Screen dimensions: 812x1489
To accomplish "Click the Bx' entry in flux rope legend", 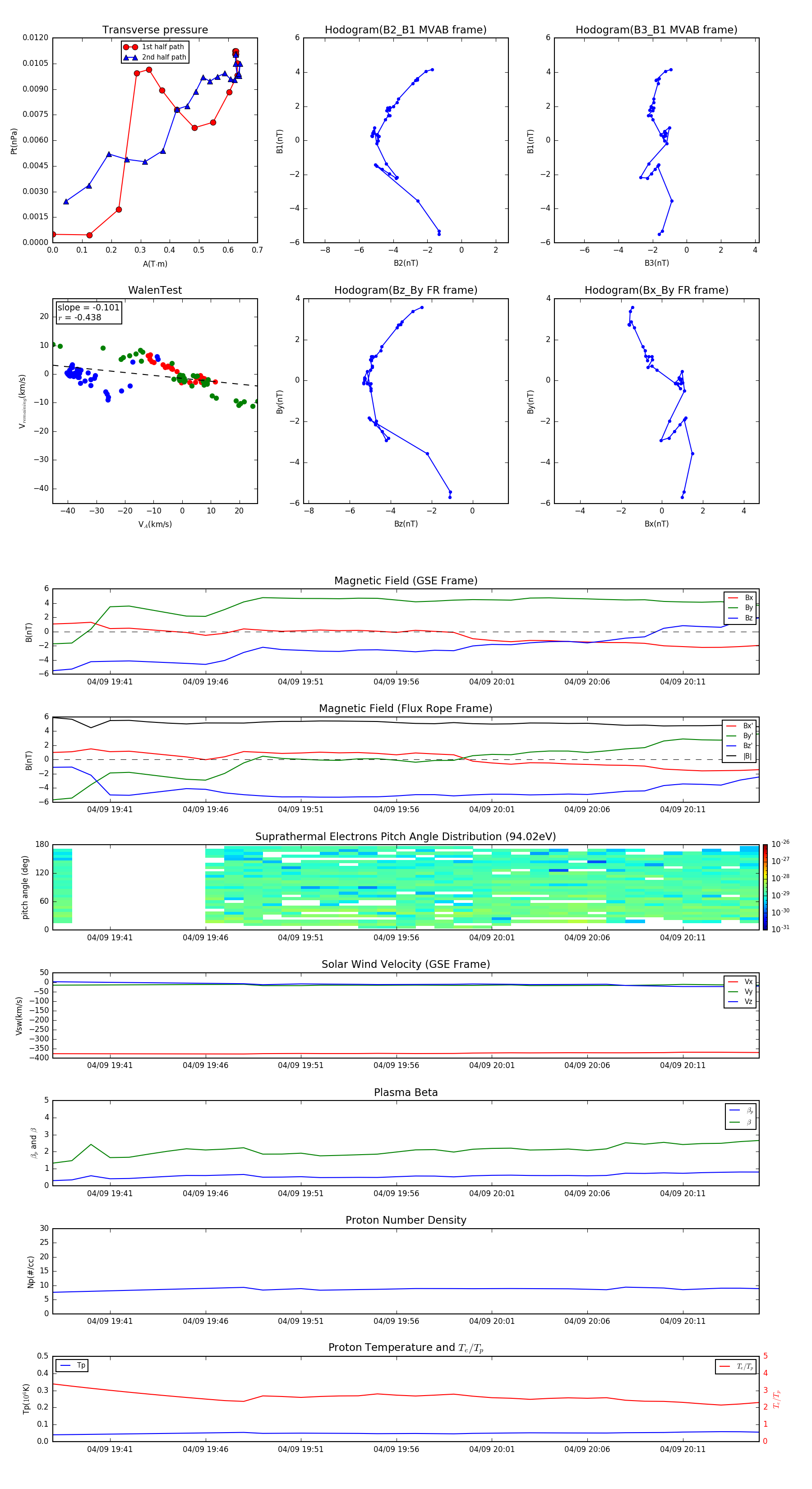I will [x=740, y=726].
